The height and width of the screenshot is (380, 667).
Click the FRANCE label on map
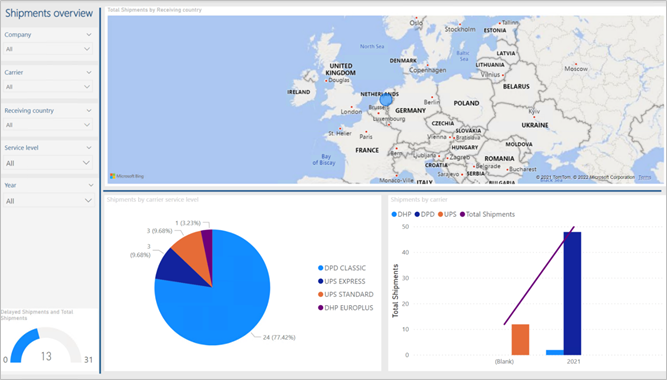tap(367, 150)
